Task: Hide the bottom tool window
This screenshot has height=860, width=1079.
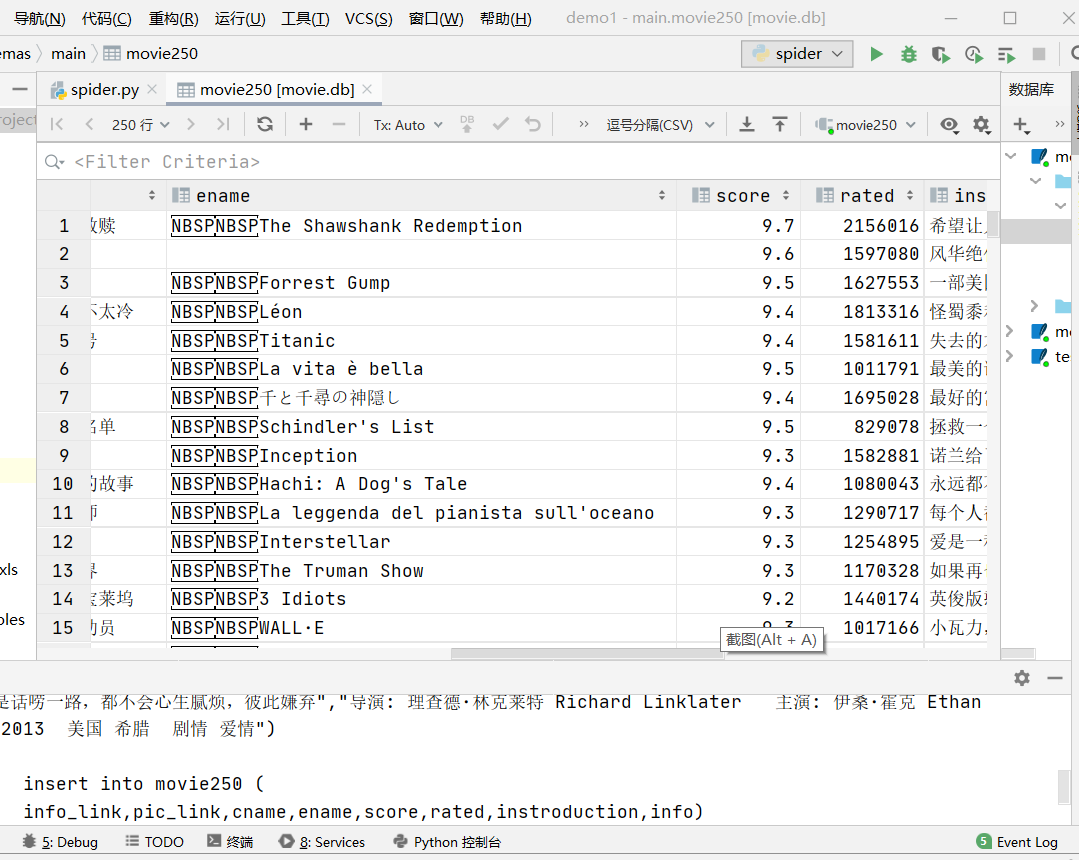Action: pos(1055,678)
